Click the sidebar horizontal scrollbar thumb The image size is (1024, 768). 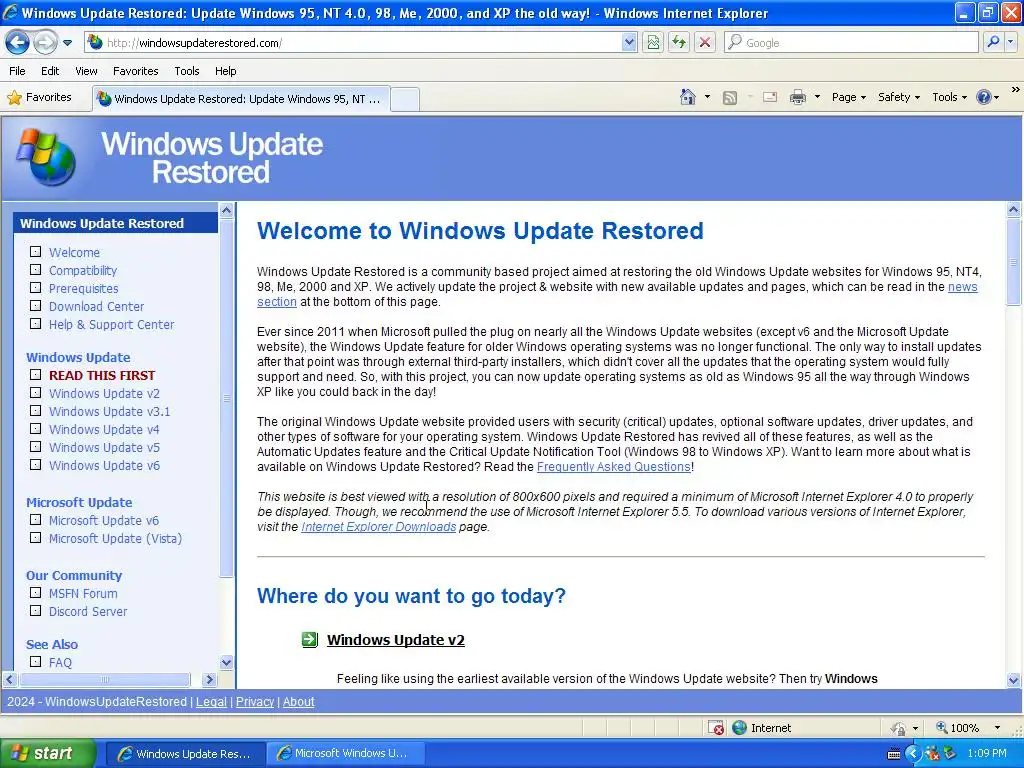pos(104,679)
